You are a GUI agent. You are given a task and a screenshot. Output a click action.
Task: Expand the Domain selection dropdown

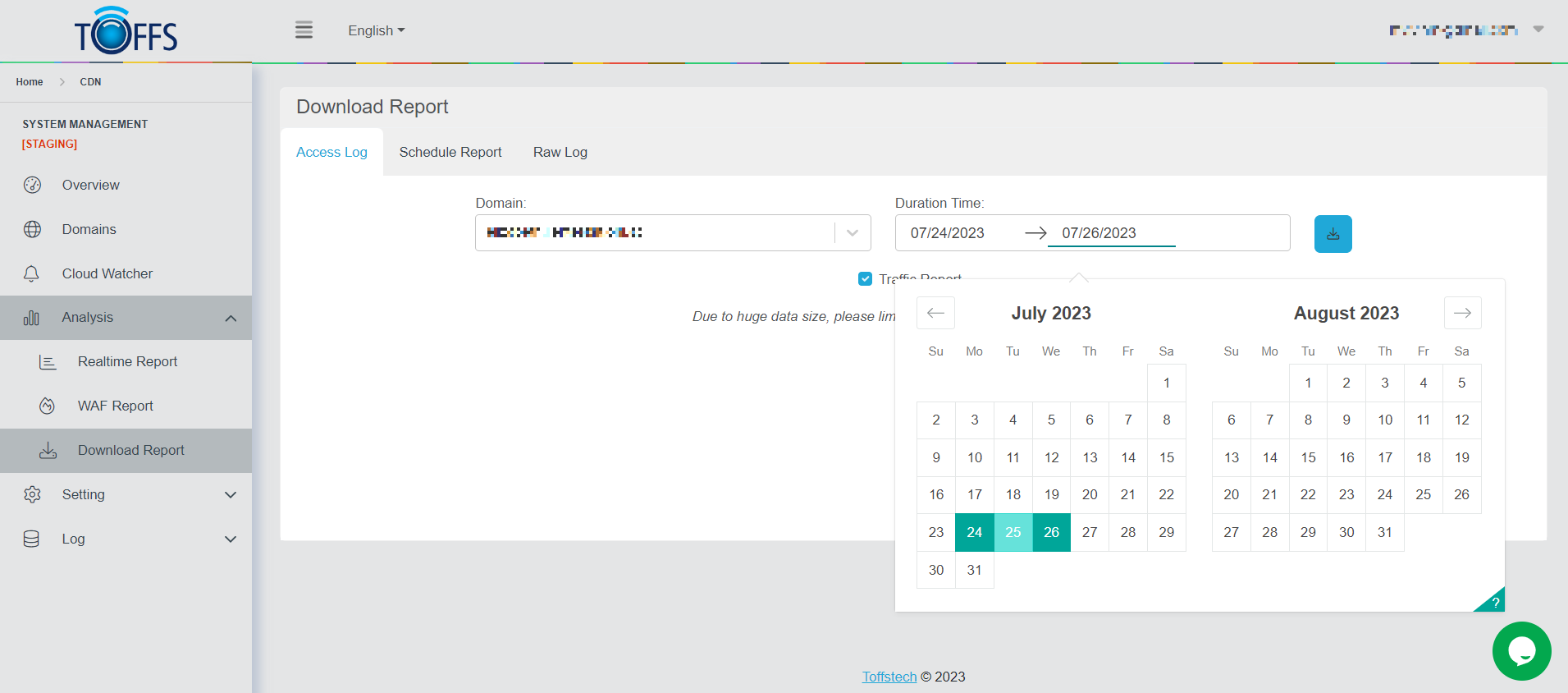coord(853,233)
